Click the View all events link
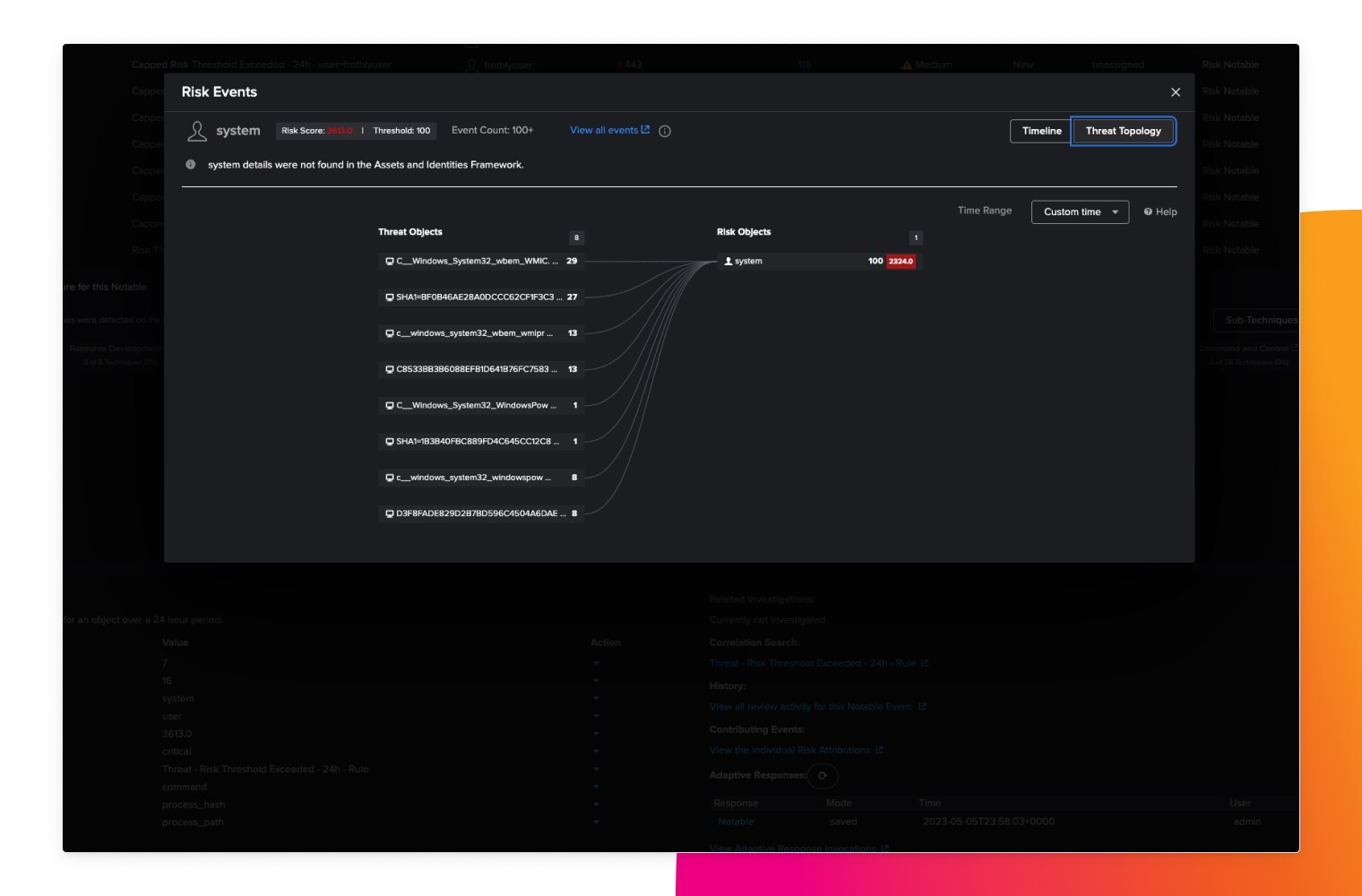This screenshot has width=1362, height=896. pyautogui.click(x=605, y=129)
